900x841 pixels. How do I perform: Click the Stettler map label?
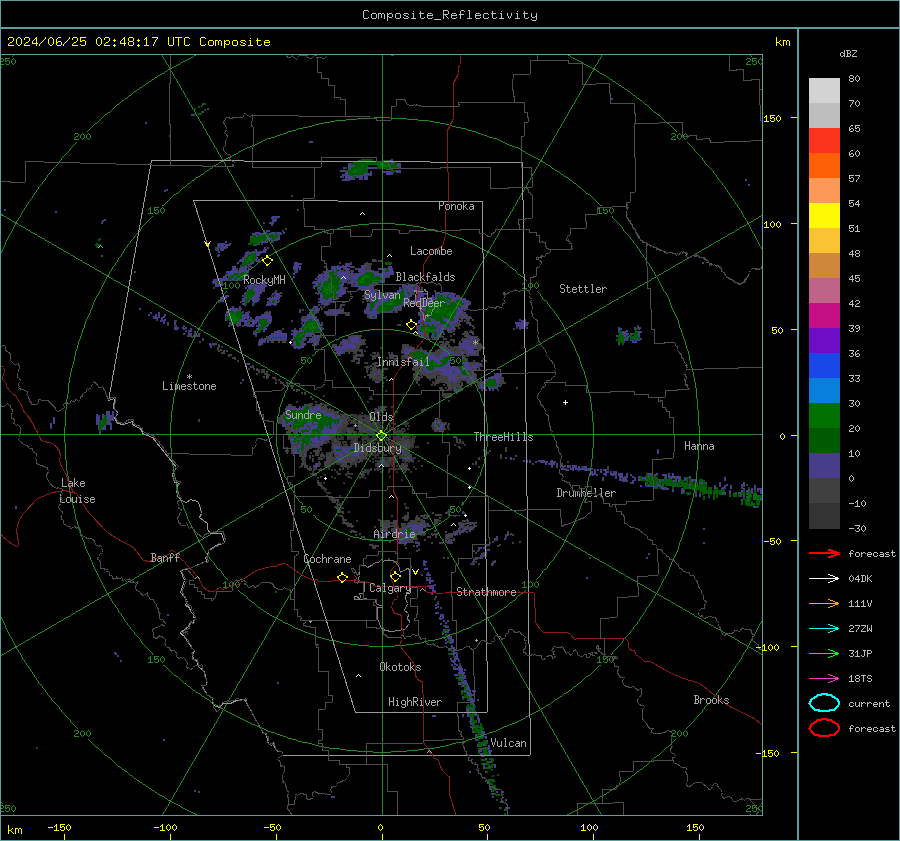(x=583, y=289)
